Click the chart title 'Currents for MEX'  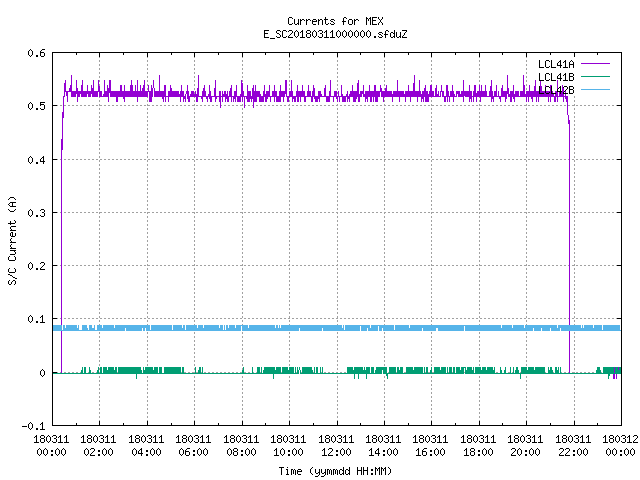click(335, 21)
